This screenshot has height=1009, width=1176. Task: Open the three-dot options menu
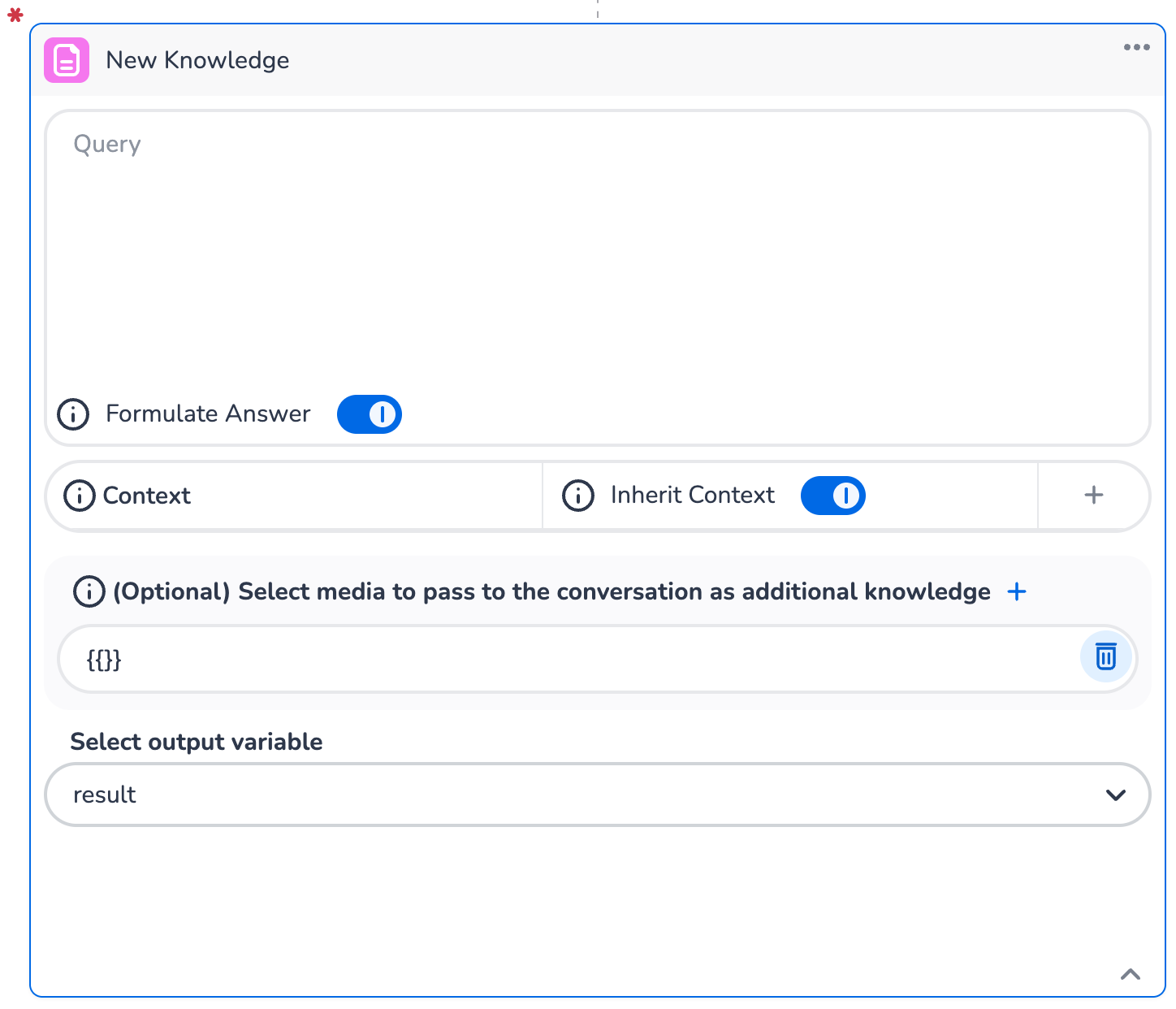pos(1136,47)
